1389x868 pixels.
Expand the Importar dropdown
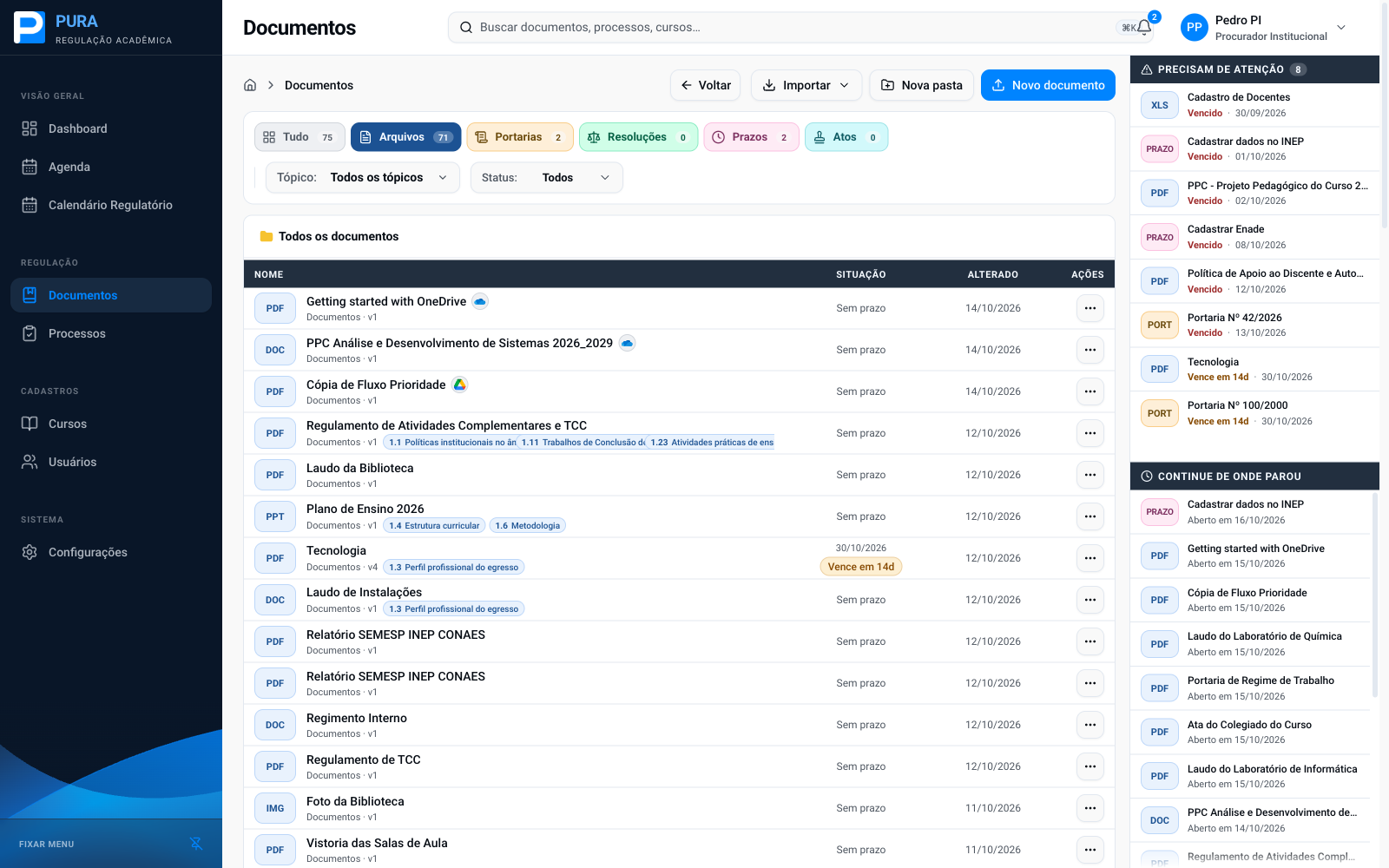coord(806,85)
